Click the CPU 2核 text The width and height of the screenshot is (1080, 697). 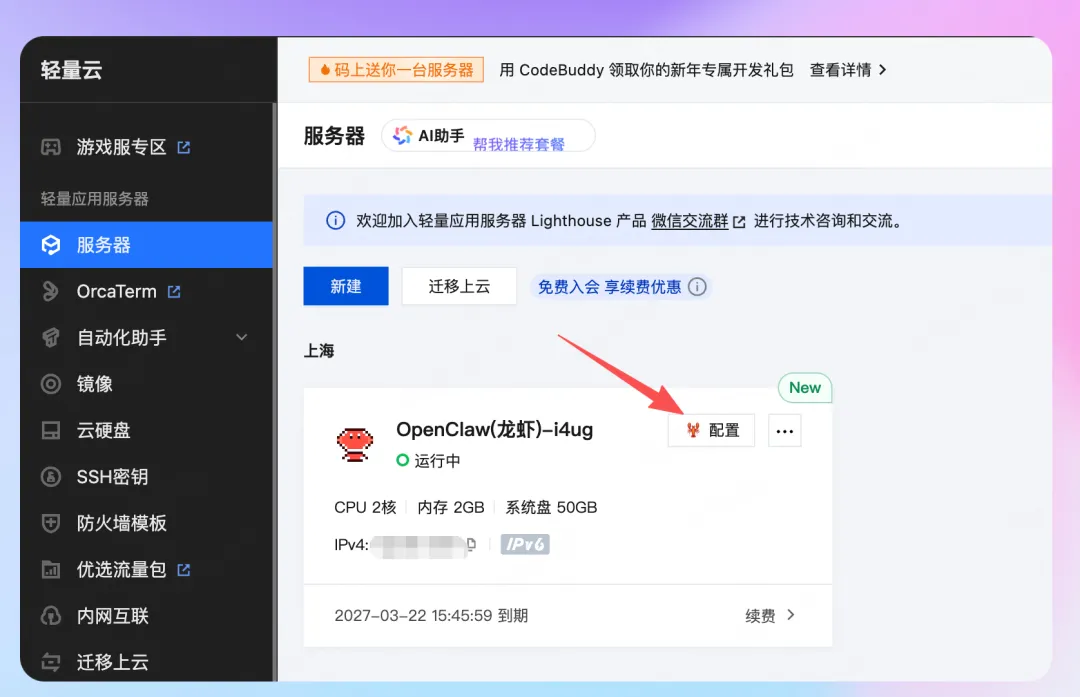coord(365,507)
